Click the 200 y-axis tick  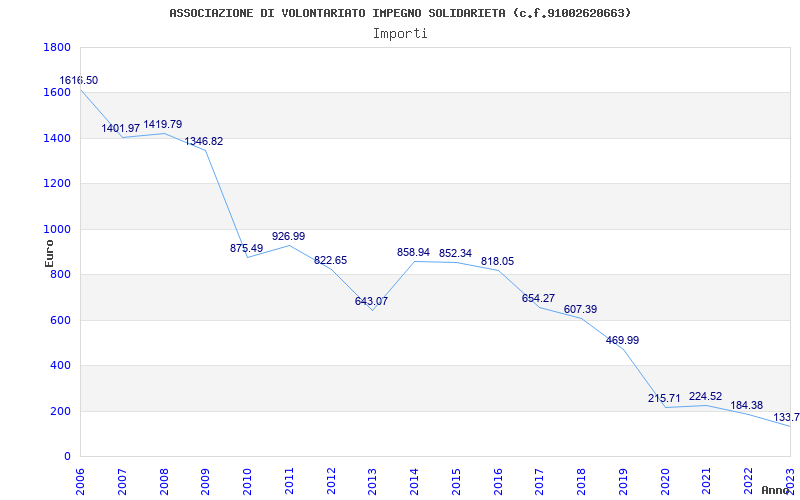tap(60, 411)
